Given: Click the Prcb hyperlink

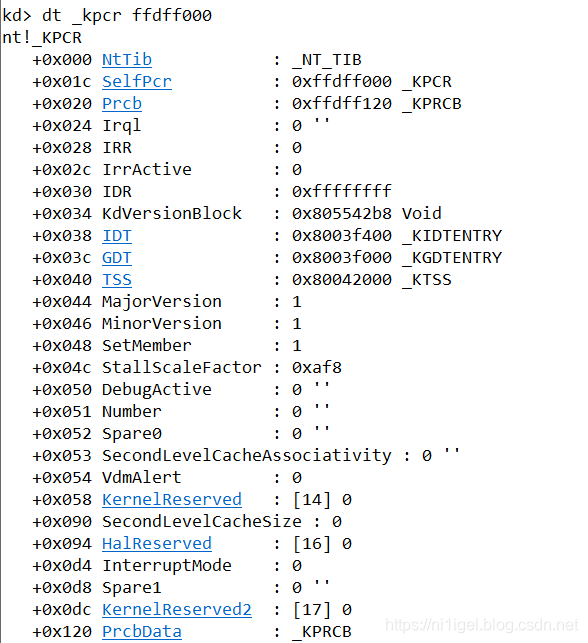Looking at the screenshot, I should [122, 104].
